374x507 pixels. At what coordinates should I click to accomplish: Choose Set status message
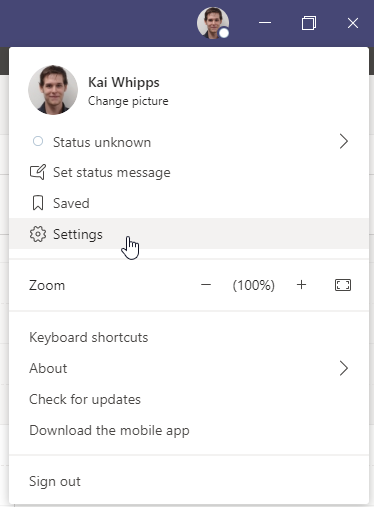[x=189, y=172]
